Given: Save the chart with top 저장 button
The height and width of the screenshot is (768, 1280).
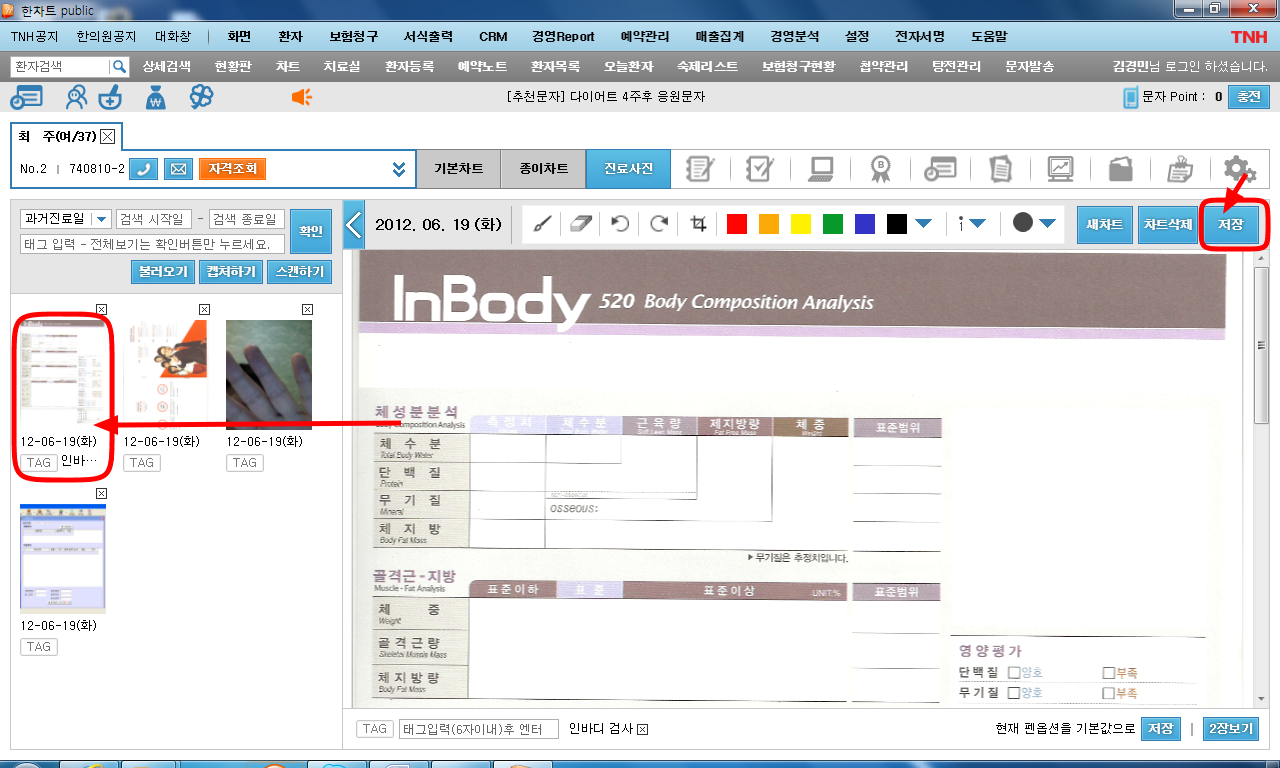Looking at the screenshot, I should point(1230,225).
